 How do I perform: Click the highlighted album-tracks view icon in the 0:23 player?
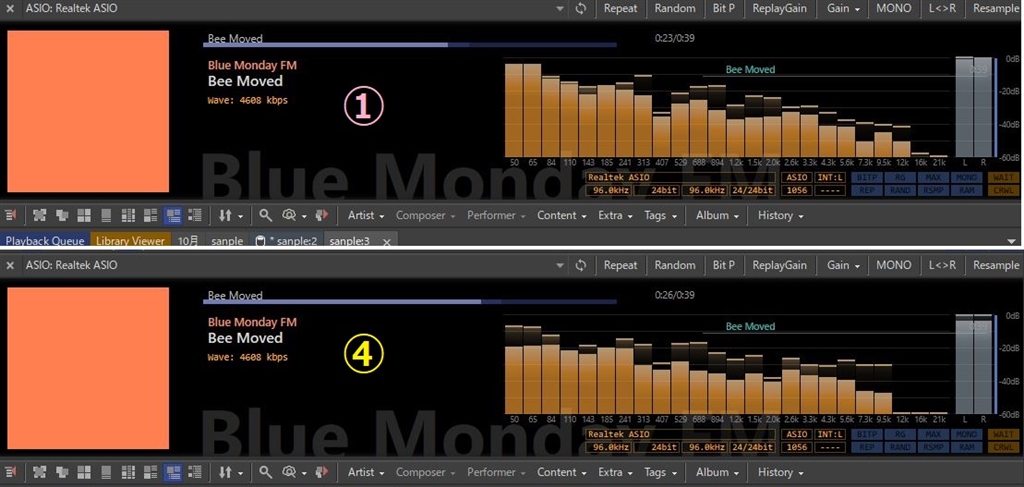pyautogui.click(x=173, y=215)
